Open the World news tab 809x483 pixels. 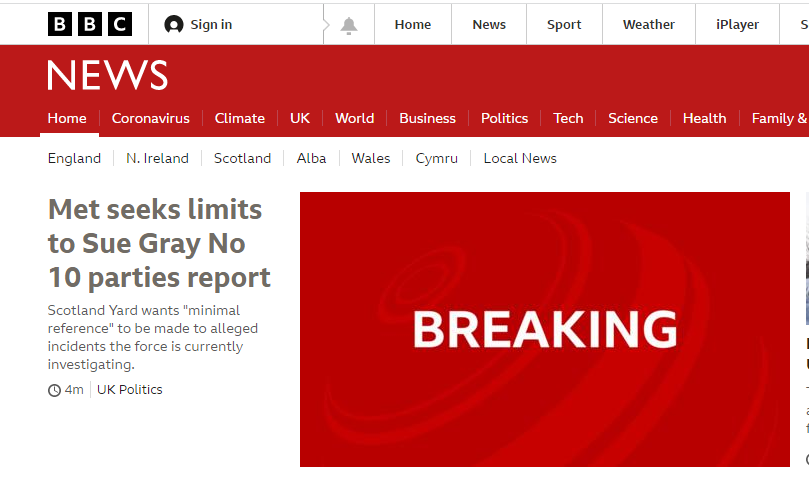click(x=354, y=118)
